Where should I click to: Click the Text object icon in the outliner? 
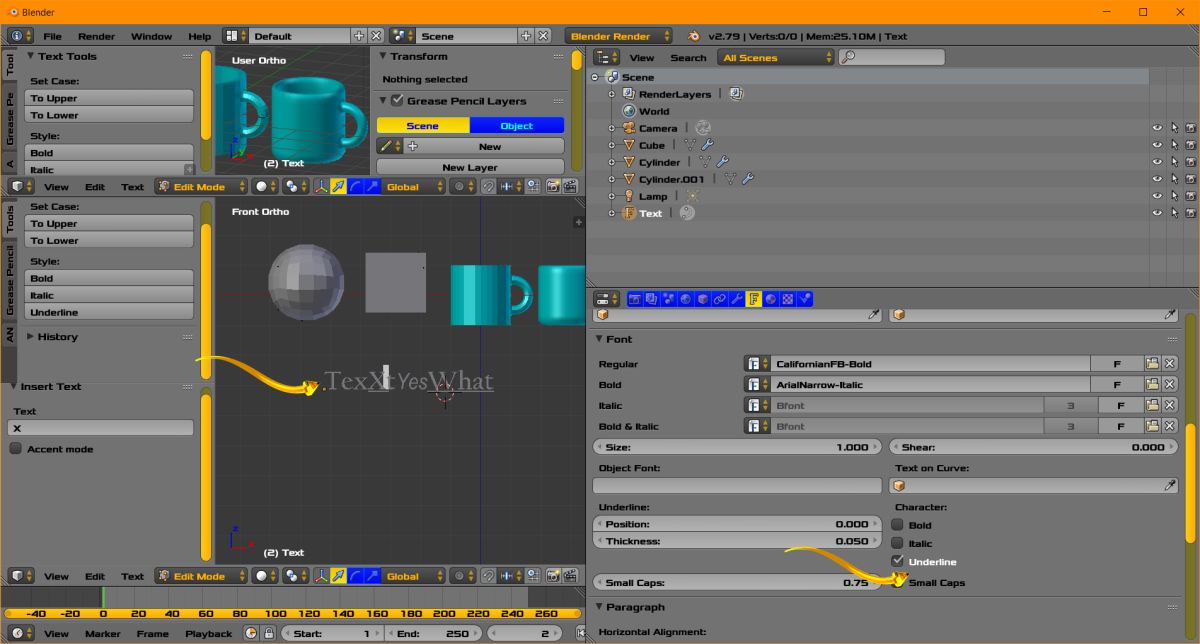click(629, 213)
